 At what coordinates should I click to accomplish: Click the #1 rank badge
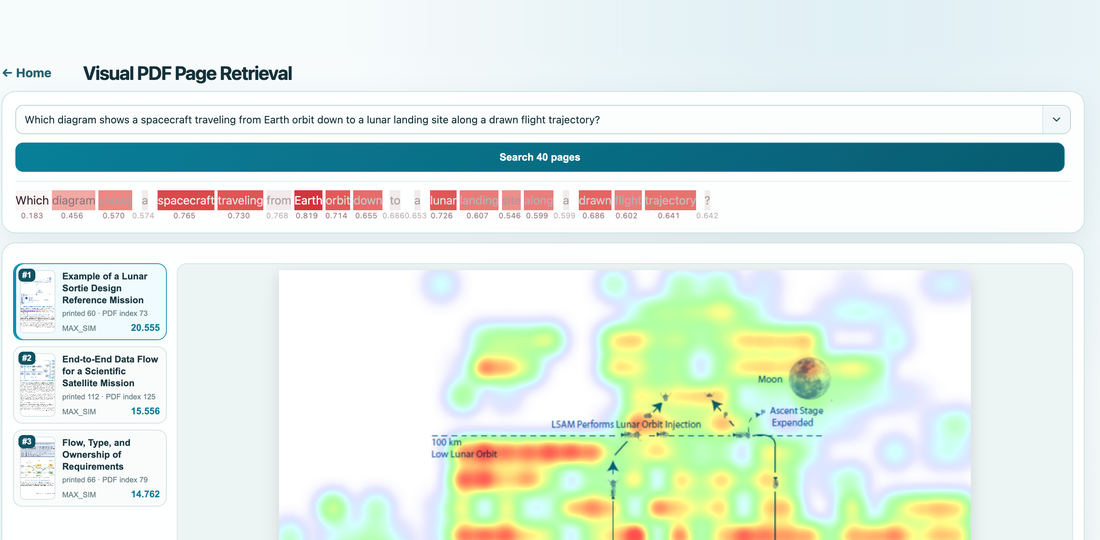(x=27, y=275)
